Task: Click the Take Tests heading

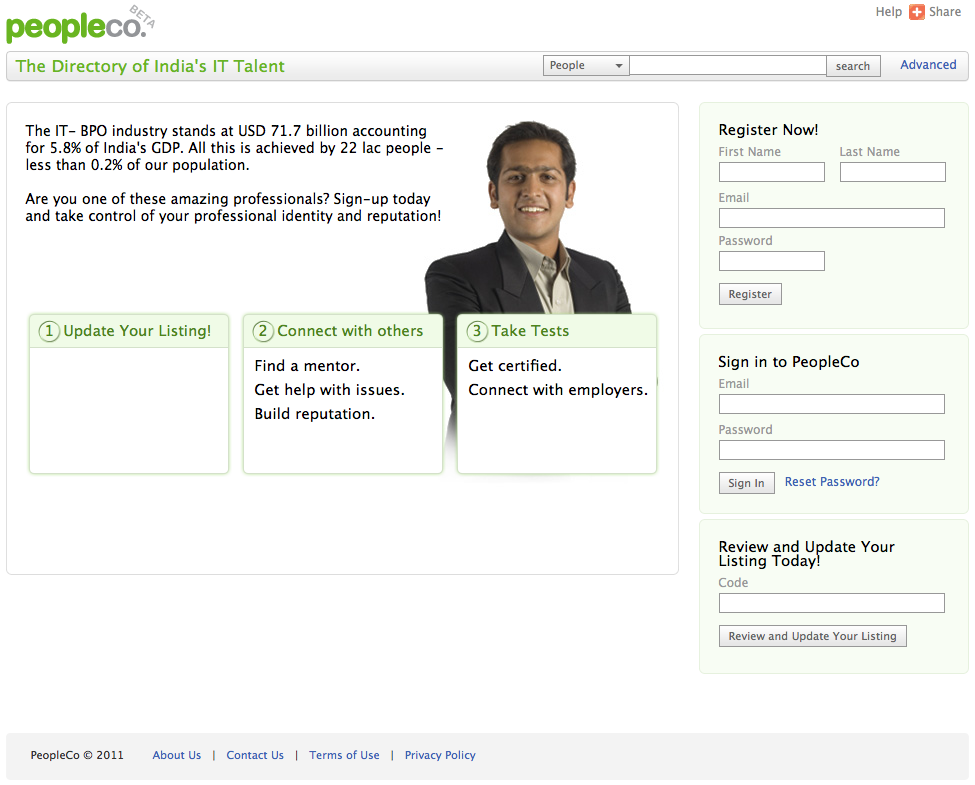Action: 530,331
